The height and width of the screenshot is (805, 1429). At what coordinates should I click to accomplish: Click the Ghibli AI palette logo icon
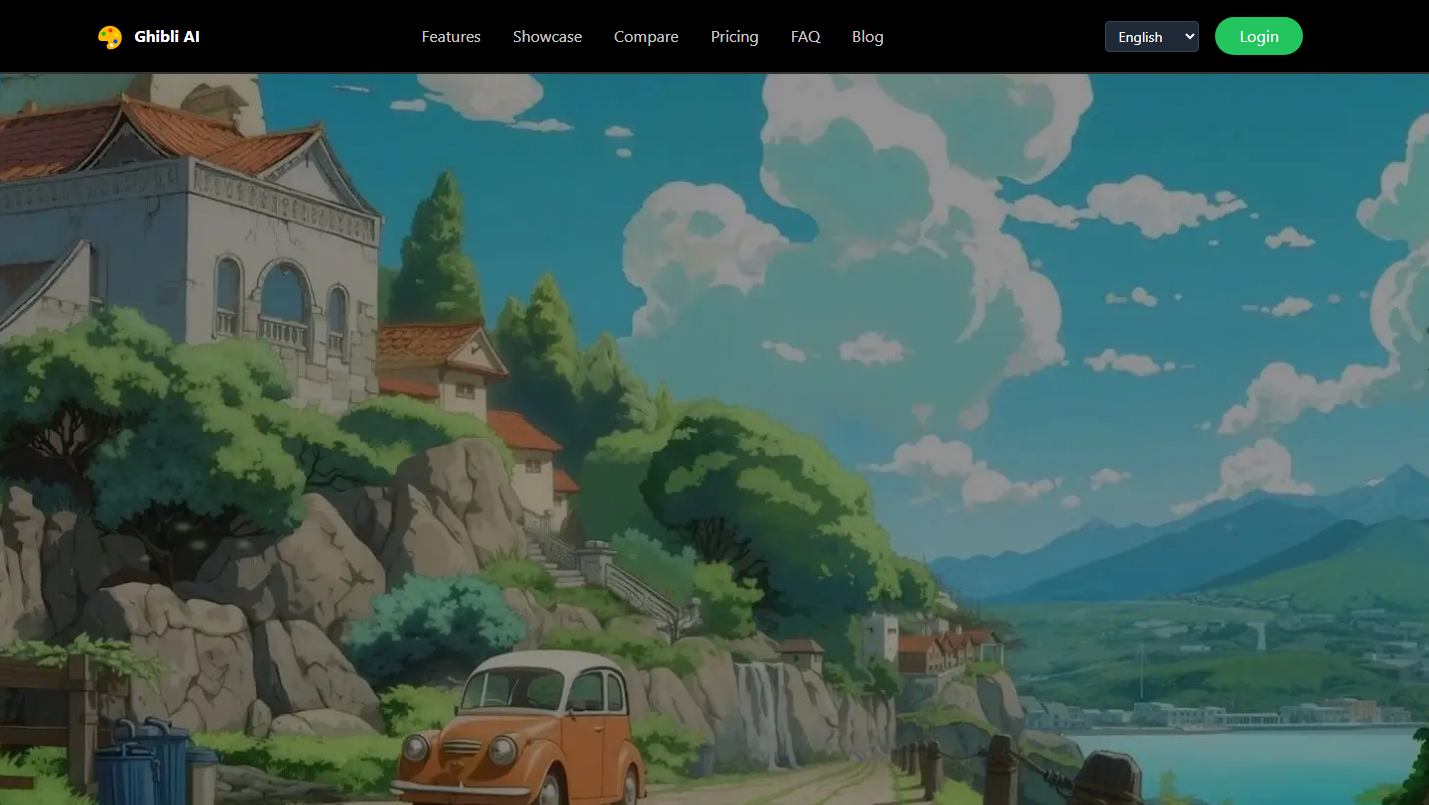coord(110,37)
